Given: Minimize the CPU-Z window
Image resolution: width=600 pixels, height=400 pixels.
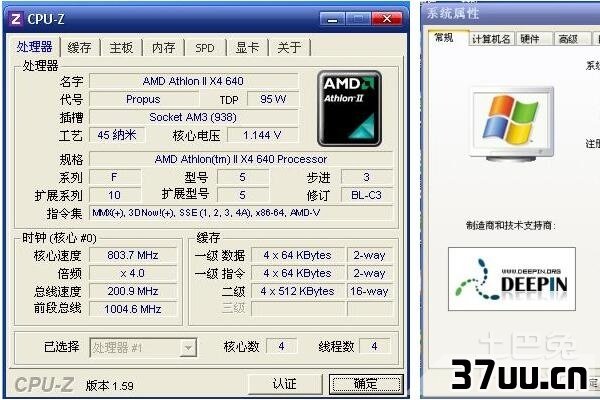Looking at the screenshot, I should coord(333,19).
